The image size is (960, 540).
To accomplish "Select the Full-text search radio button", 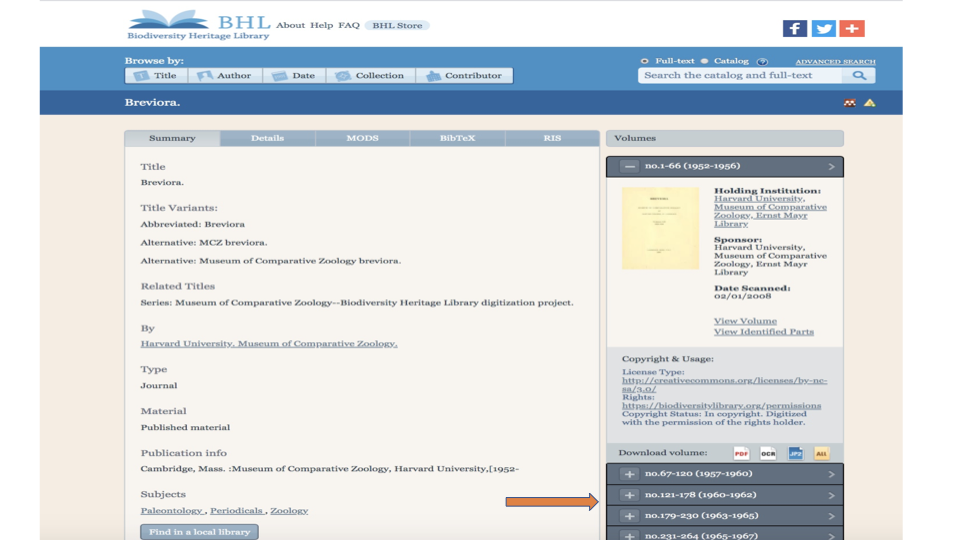I will 644,61.
